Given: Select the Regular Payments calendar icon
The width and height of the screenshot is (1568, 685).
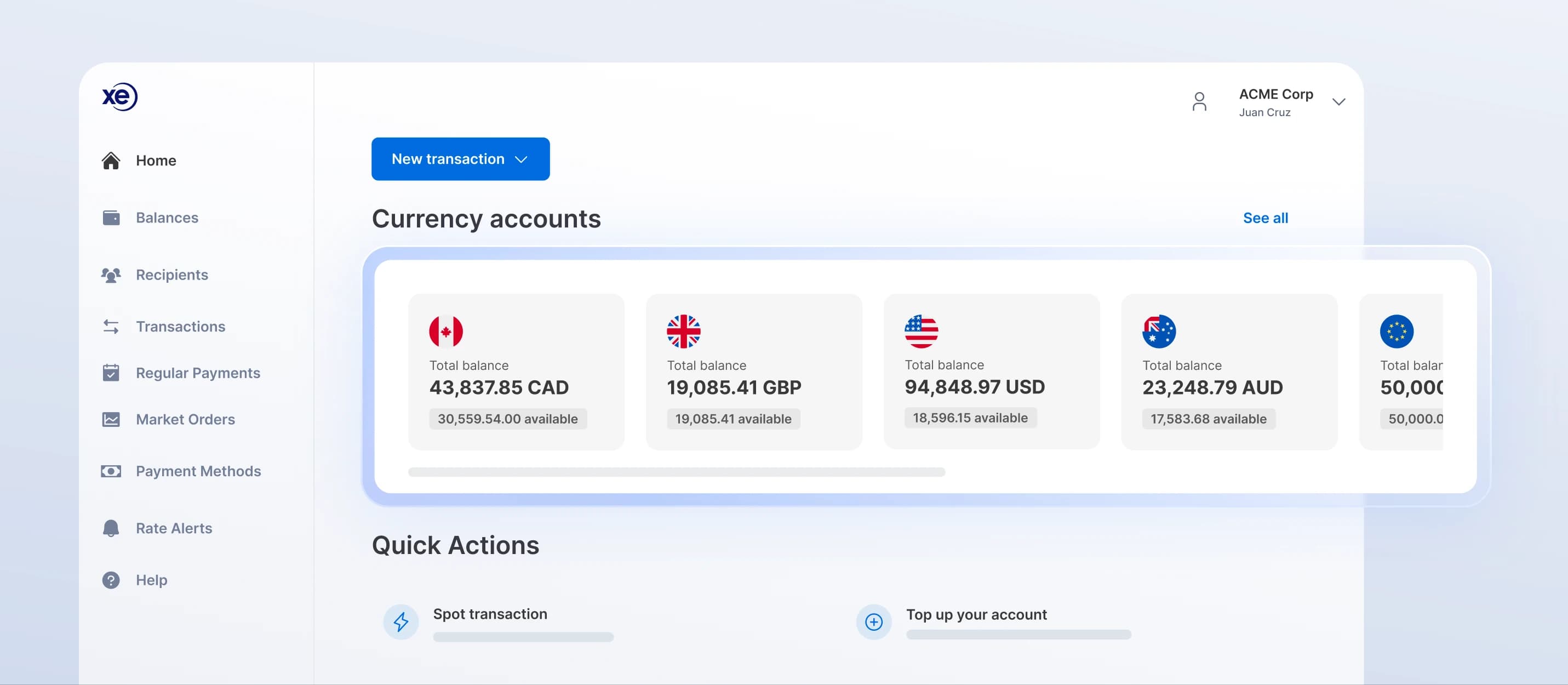Looking at the screenshot, I should point(111,373).
